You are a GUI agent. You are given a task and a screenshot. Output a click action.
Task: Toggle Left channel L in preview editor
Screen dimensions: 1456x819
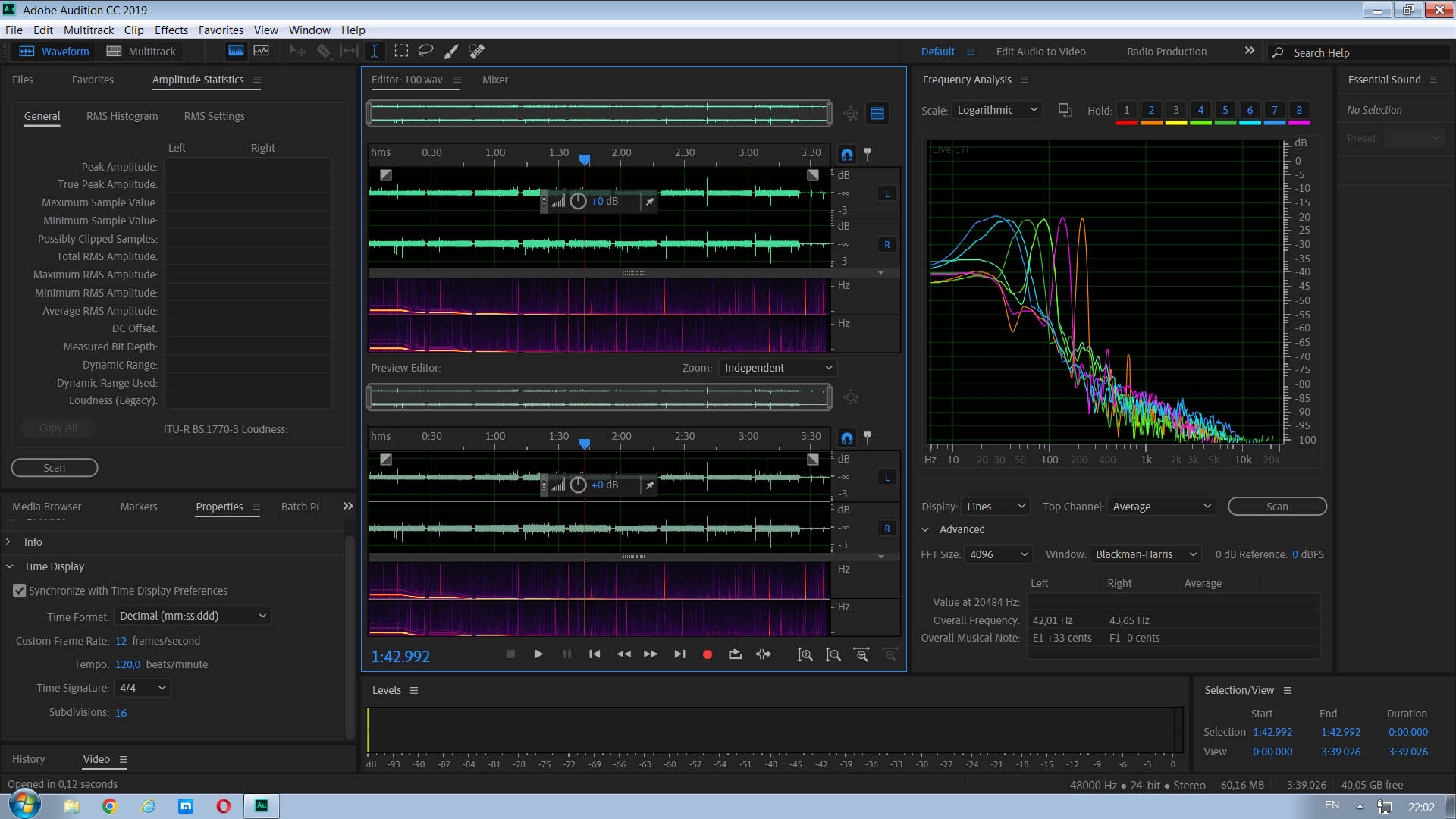point(886,477)
